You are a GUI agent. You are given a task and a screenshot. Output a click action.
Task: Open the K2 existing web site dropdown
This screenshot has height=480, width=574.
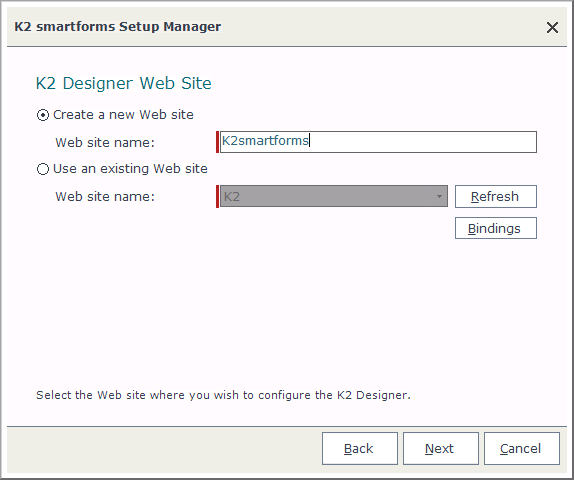point(333,196)
